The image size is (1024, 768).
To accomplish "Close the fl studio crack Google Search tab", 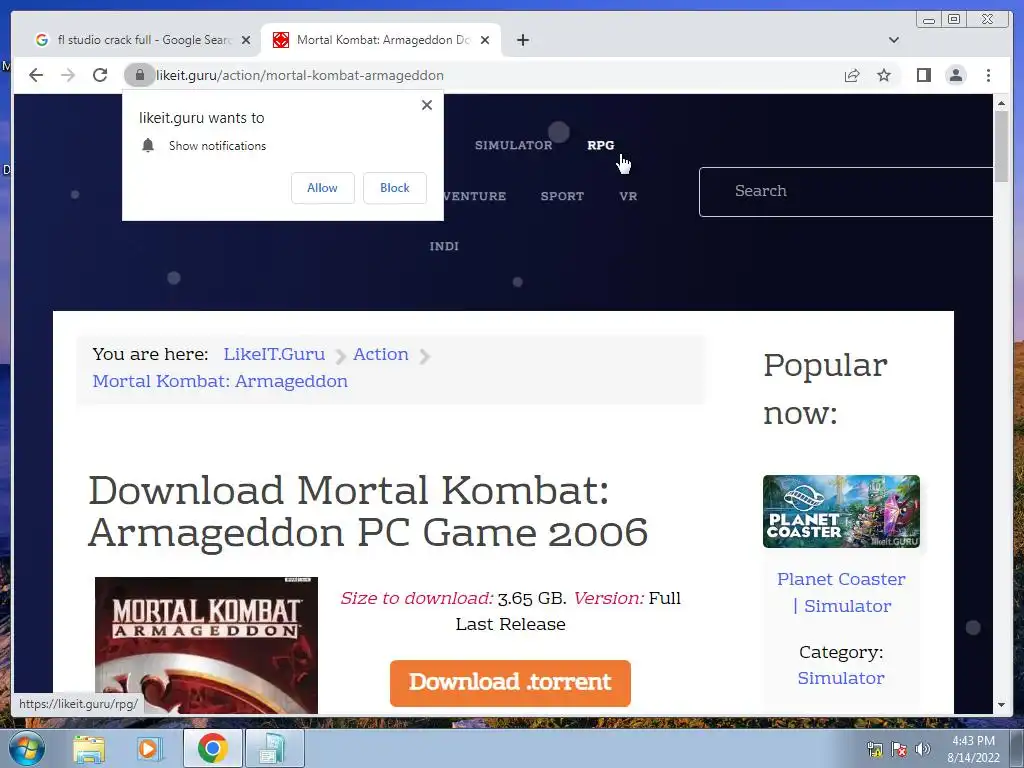I will [x=246, y=40].
